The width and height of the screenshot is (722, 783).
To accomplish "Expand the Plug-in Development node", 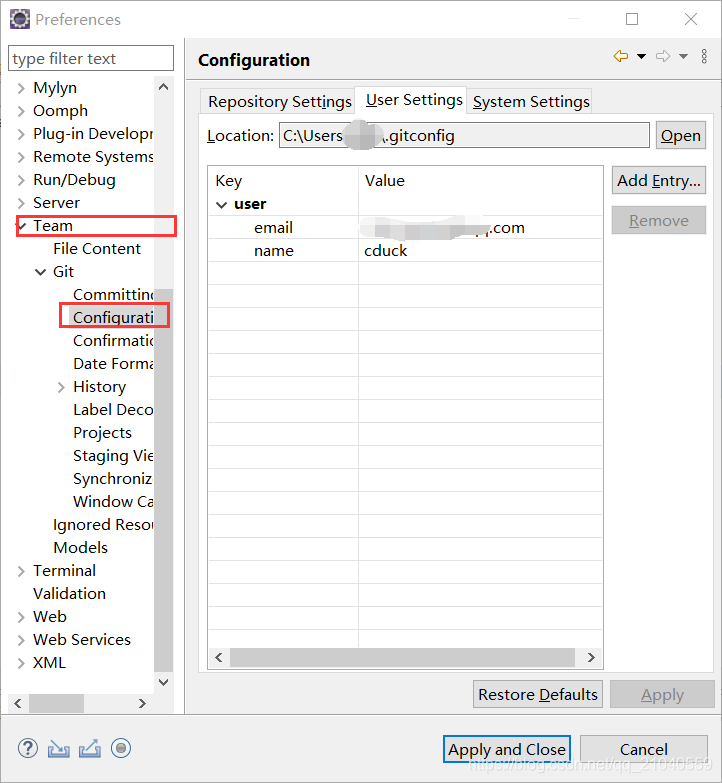I will click(x=21, y=134).
